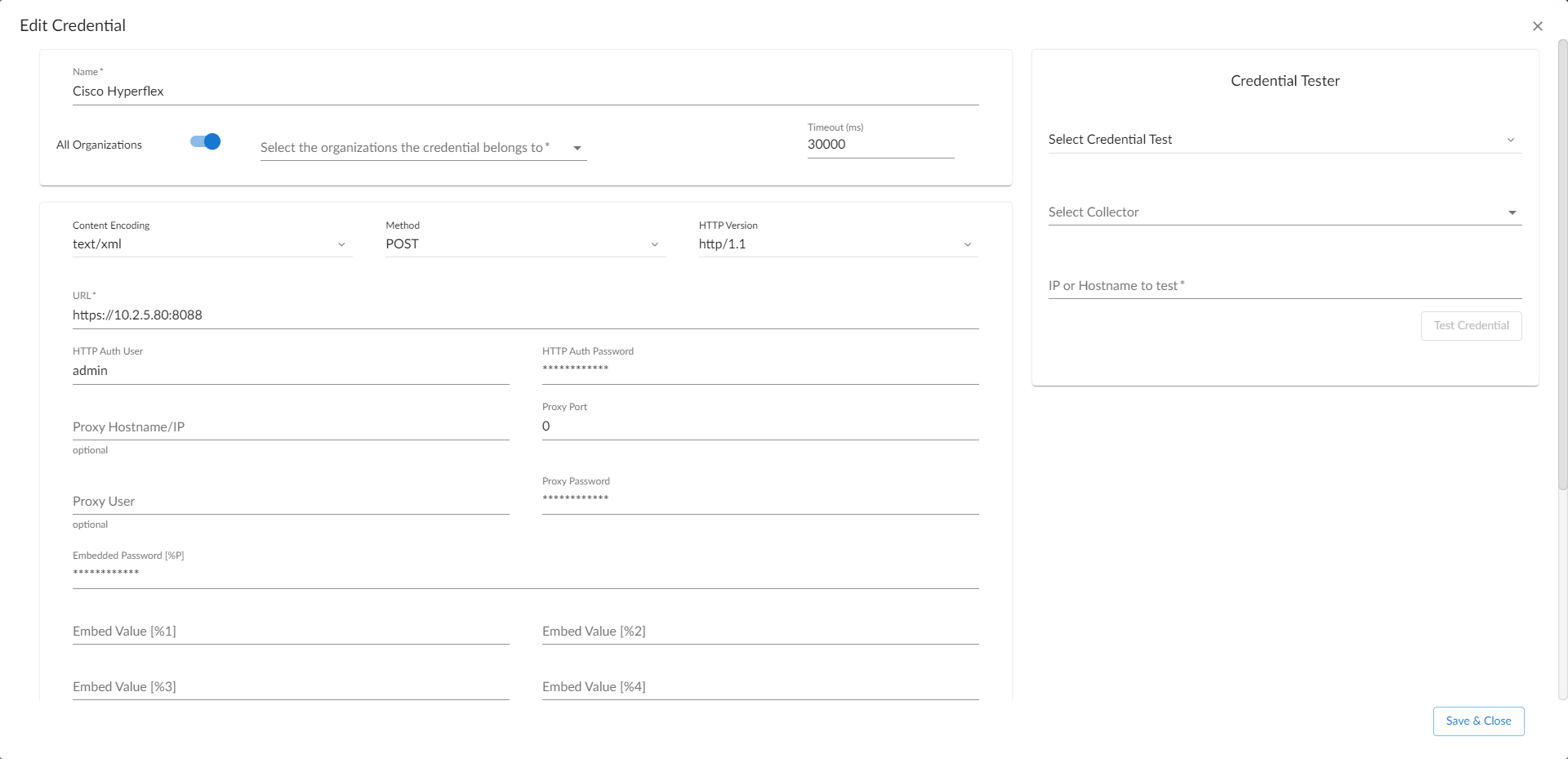Focus the Name field containing Cisco Hyperflex
This screenshot has width=1568, height=759.
[525, 92]
